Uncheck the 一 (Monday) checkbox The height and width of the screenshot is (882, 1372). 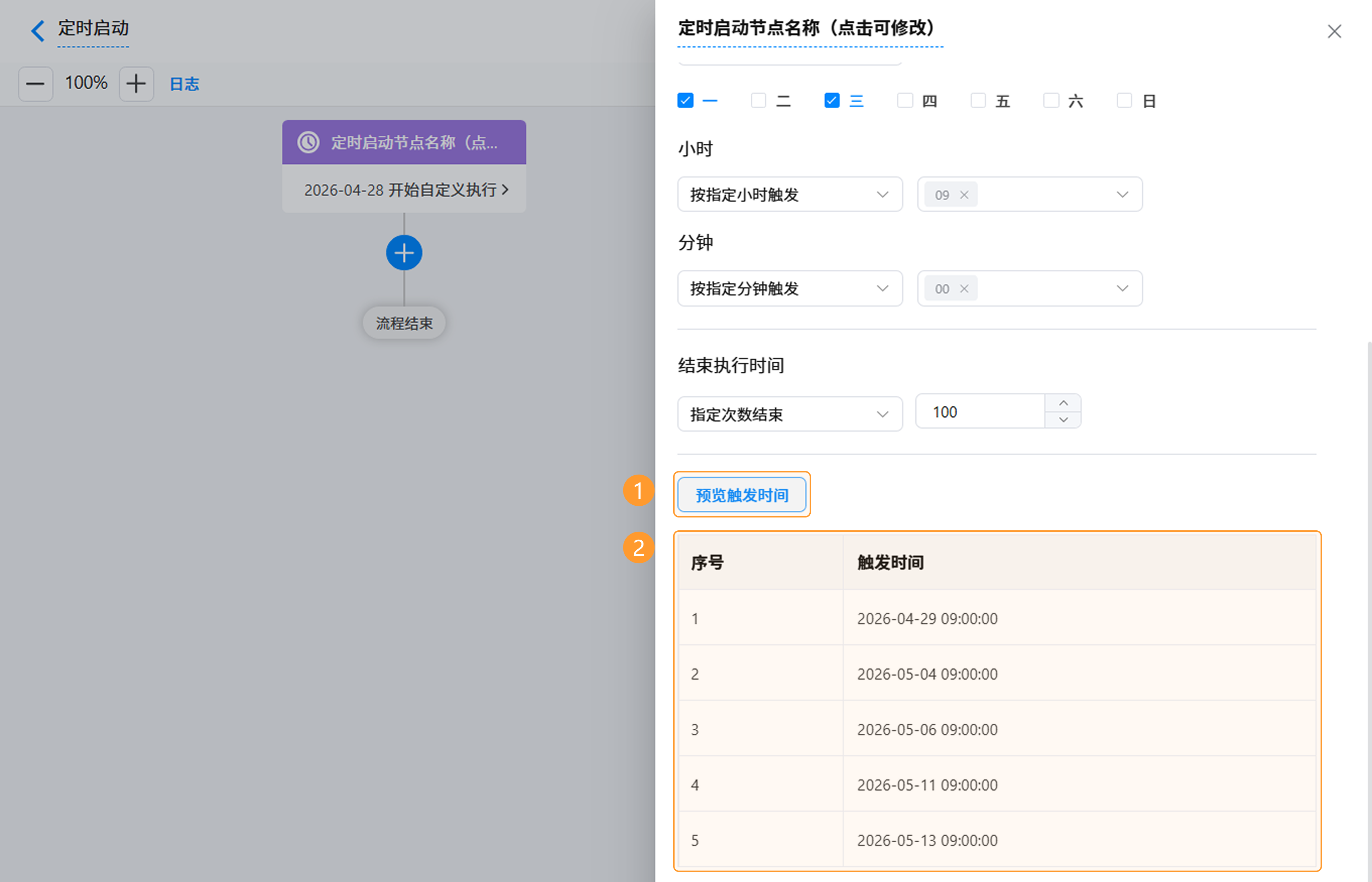pos(685,101)
